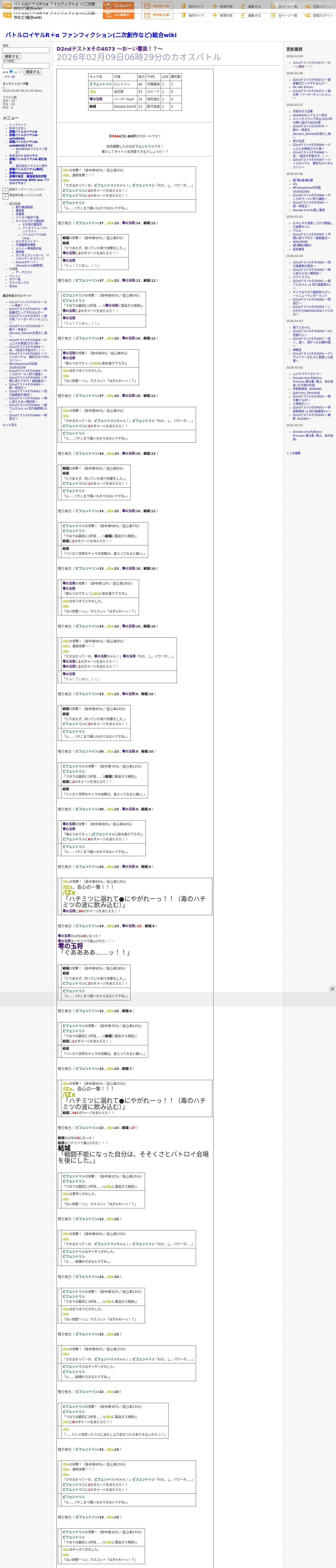Click もっと見る under recent pages
The height and width of the screenshot is (1568, 336).
tap(10, 425)
